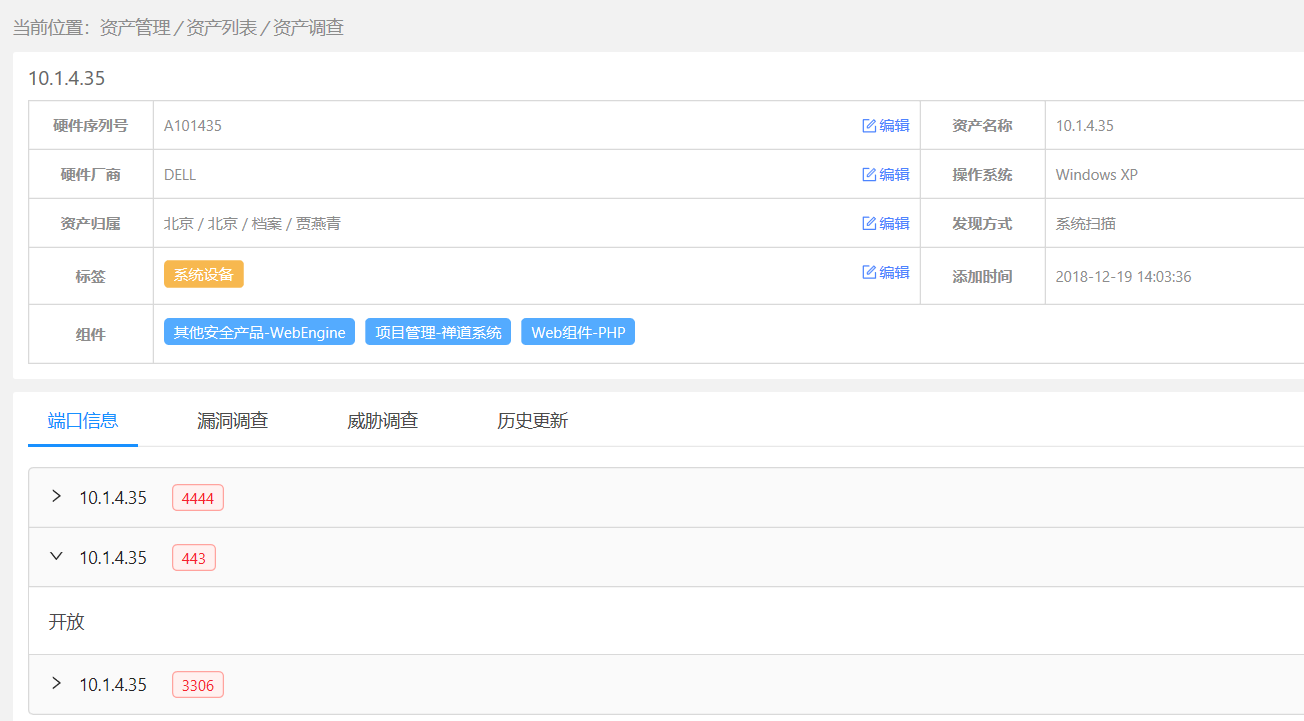Image resolution: width=1304 pixels, height=721 pixels.
Task: Switch to the 漏洞调查 tab
Action: (x=232, y=421)
